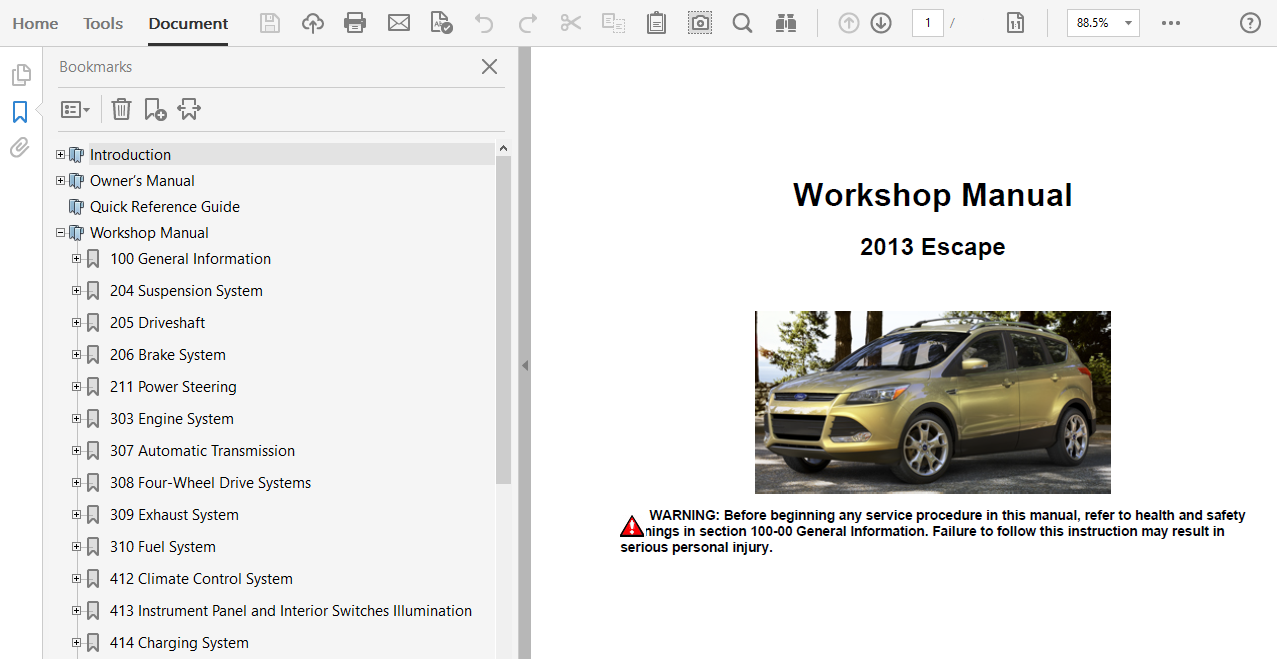Expand the 206 Brake System bookmark
This screenshot has height=659, width=1277.
[77, 355]
